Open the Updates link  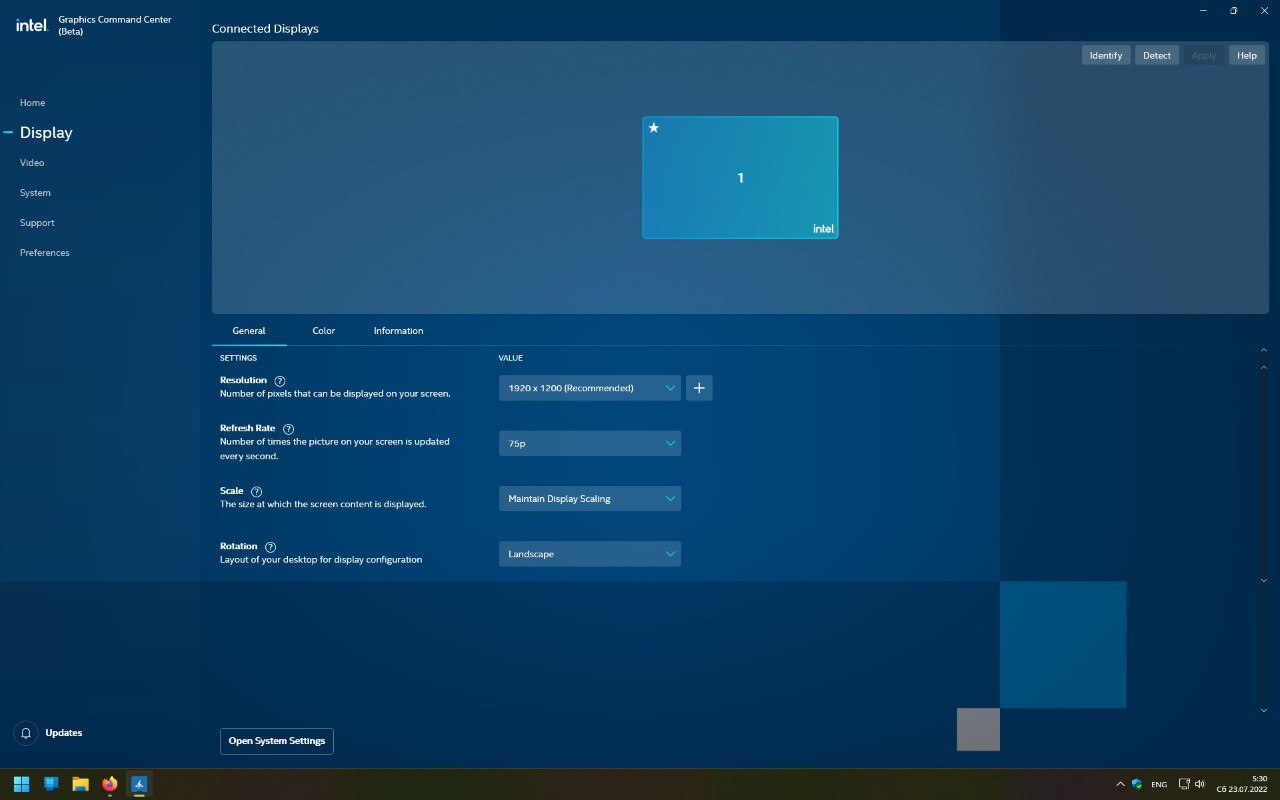click(x=64, y=733)
